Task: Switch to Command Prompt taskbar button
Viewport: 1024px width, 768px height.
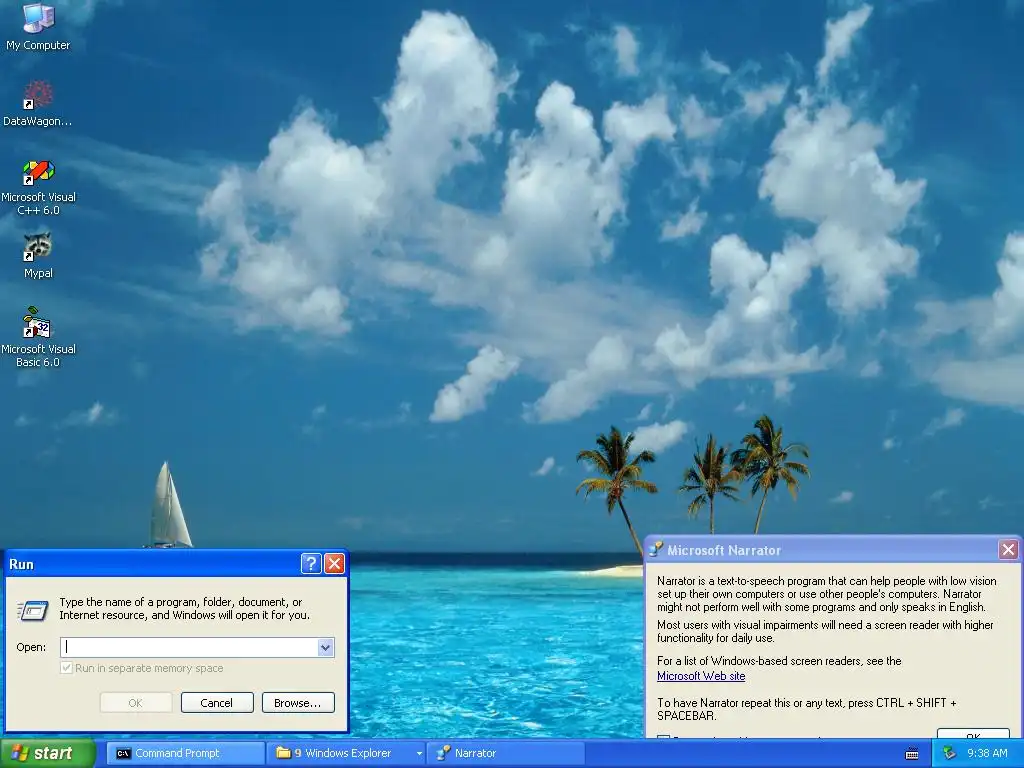Action: tap(185, 753)
